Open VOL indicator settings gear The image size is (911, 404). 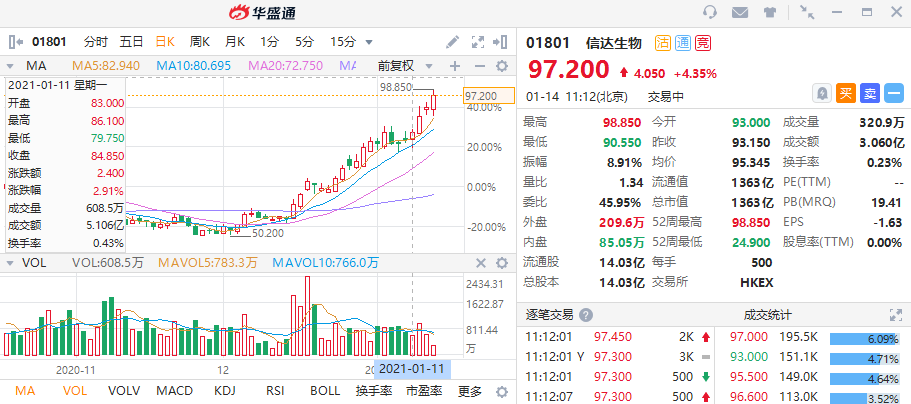(501, 263)
